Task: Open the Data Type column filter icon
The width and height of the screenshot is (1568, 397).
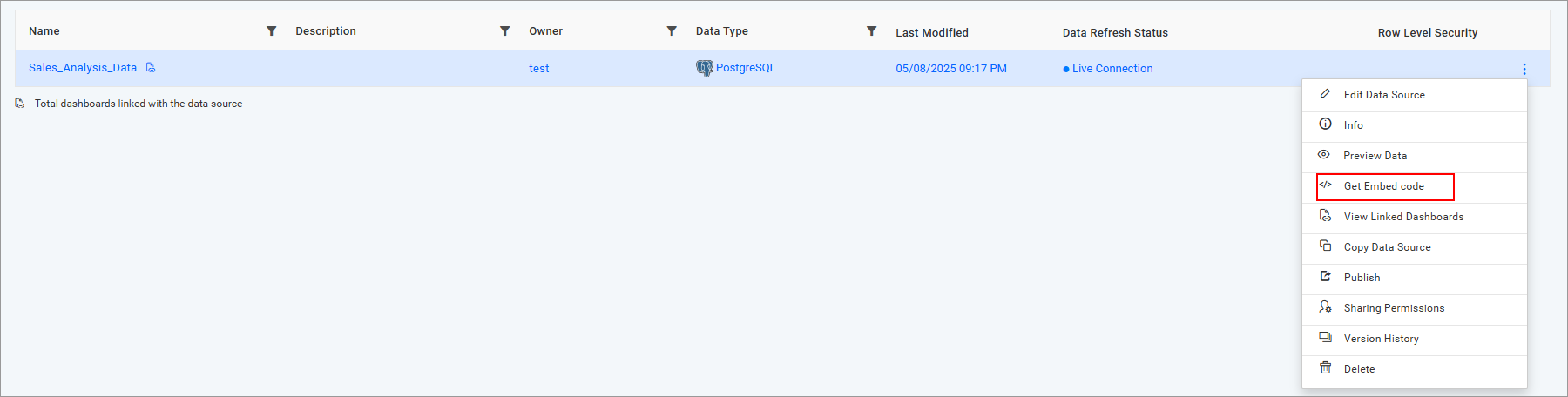Action: (871, 31)
